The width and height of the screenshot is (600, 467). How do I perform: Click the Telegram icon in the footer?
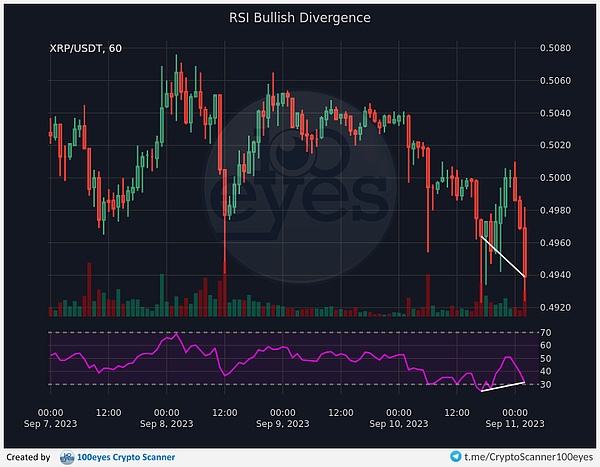tap(457, 456)
